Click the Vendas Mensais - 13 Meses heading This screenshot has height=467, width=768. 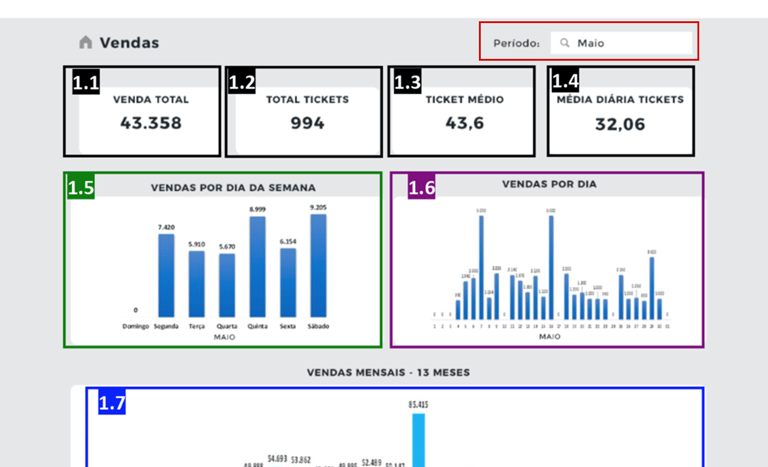pyautogui.click(x=388, y=372)
